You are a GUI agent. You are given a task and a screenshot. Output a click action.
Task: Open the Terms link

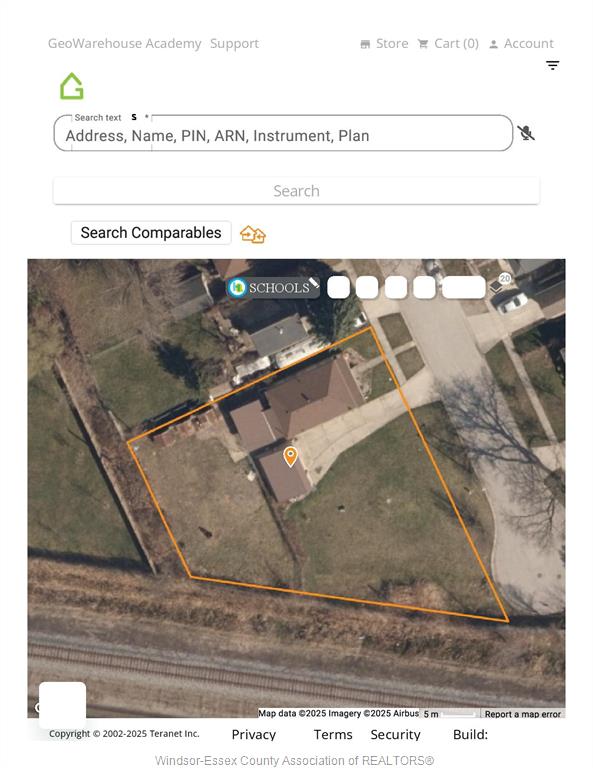tap(333, 734)
